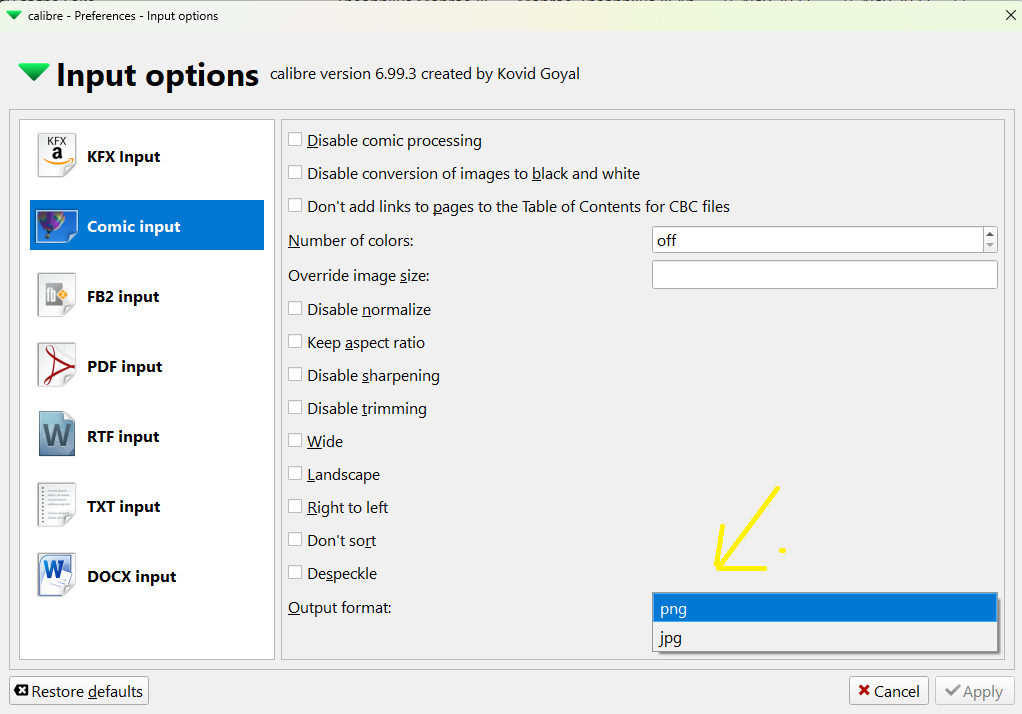
Task: Enable the Wide checkbox
Action: tap(295, 441)
